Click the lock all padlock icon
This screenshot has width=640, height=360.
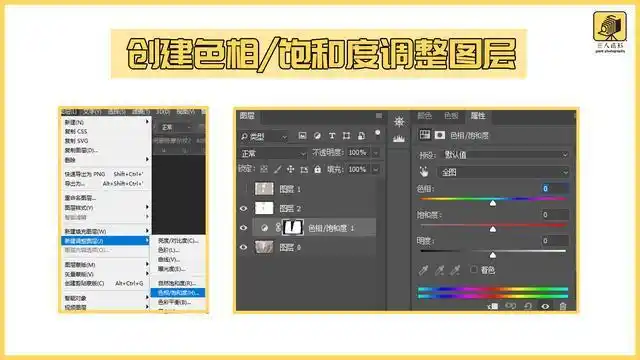(x=318, y=169)
